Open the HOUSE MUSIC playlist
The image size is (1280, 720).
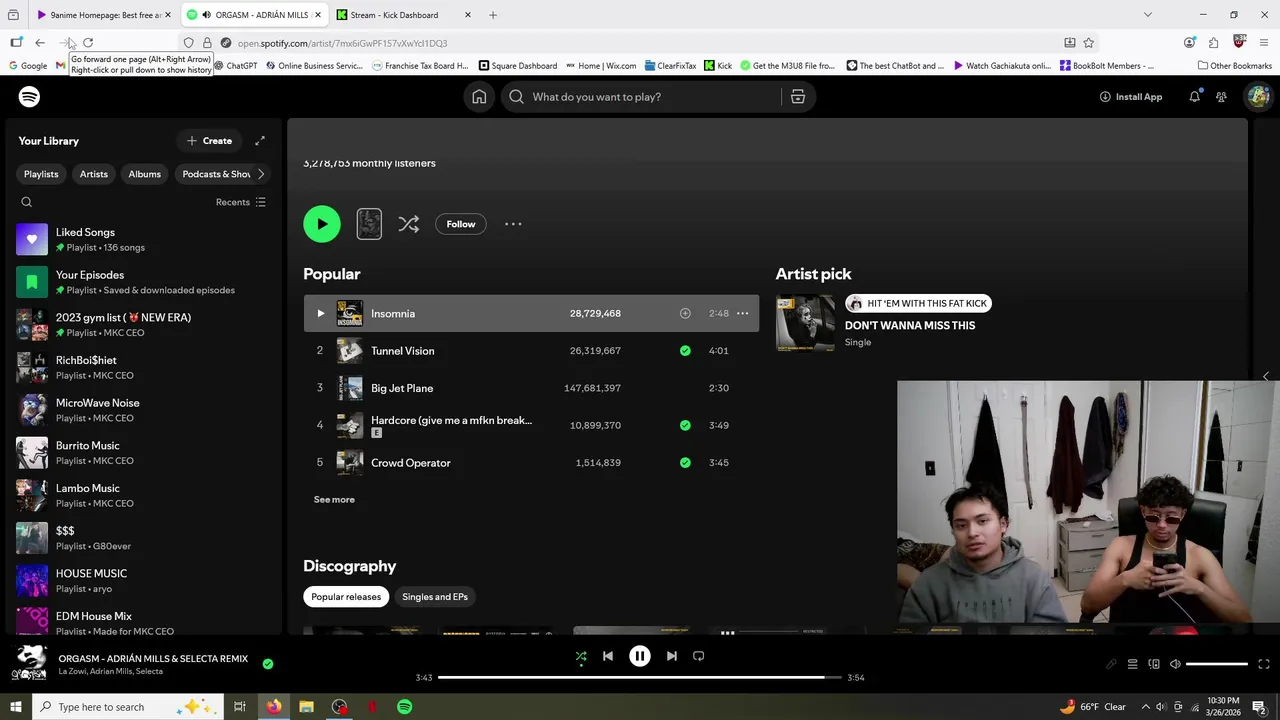tap(141, 581)
